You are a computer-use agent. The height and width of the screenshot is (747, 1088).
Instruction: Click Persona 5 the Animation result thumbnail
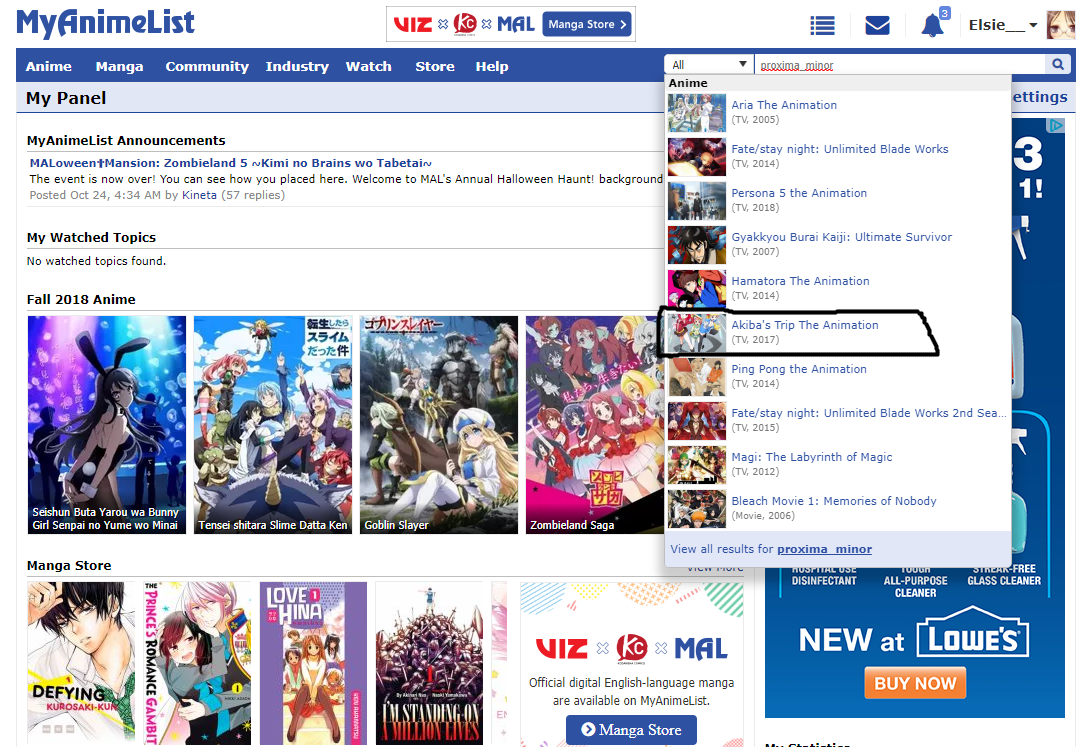pos(697,200)
